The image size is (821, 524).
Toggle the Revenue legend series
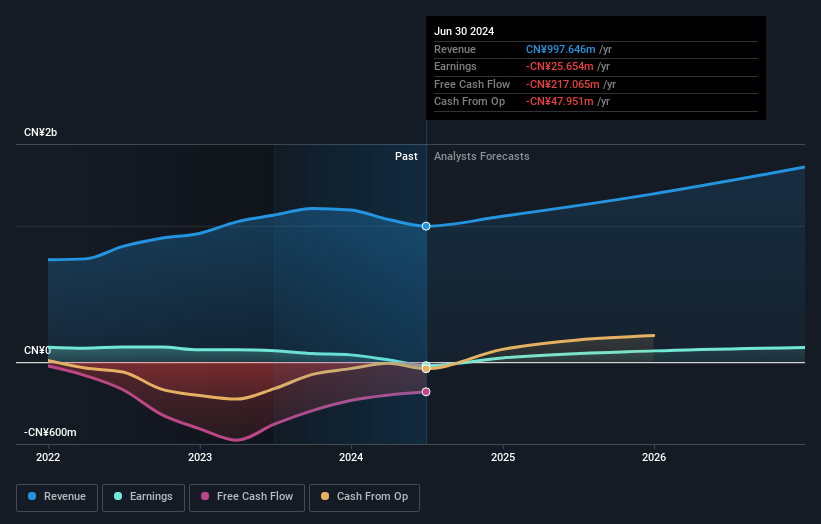pos(57,497)
